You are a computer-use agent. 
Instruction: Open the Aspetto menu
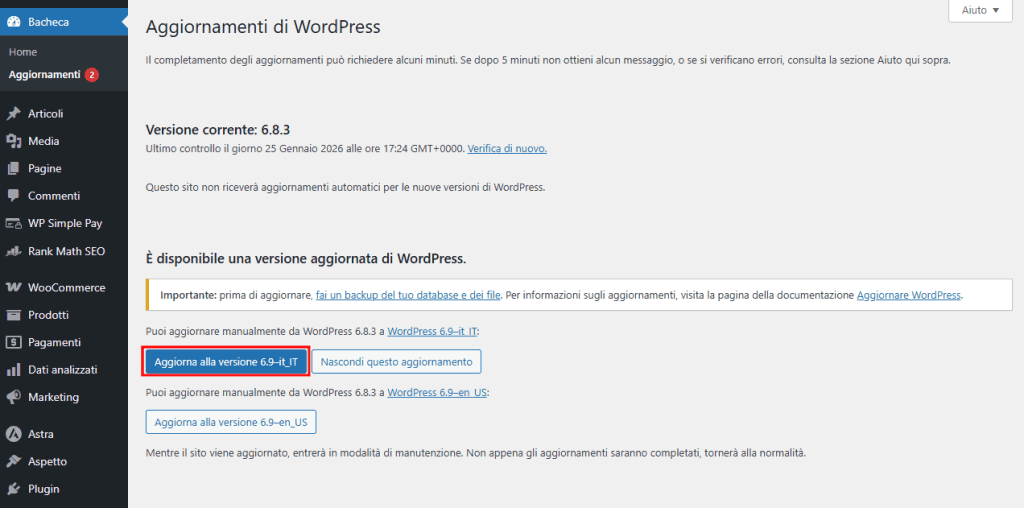[x=64, y=461]
